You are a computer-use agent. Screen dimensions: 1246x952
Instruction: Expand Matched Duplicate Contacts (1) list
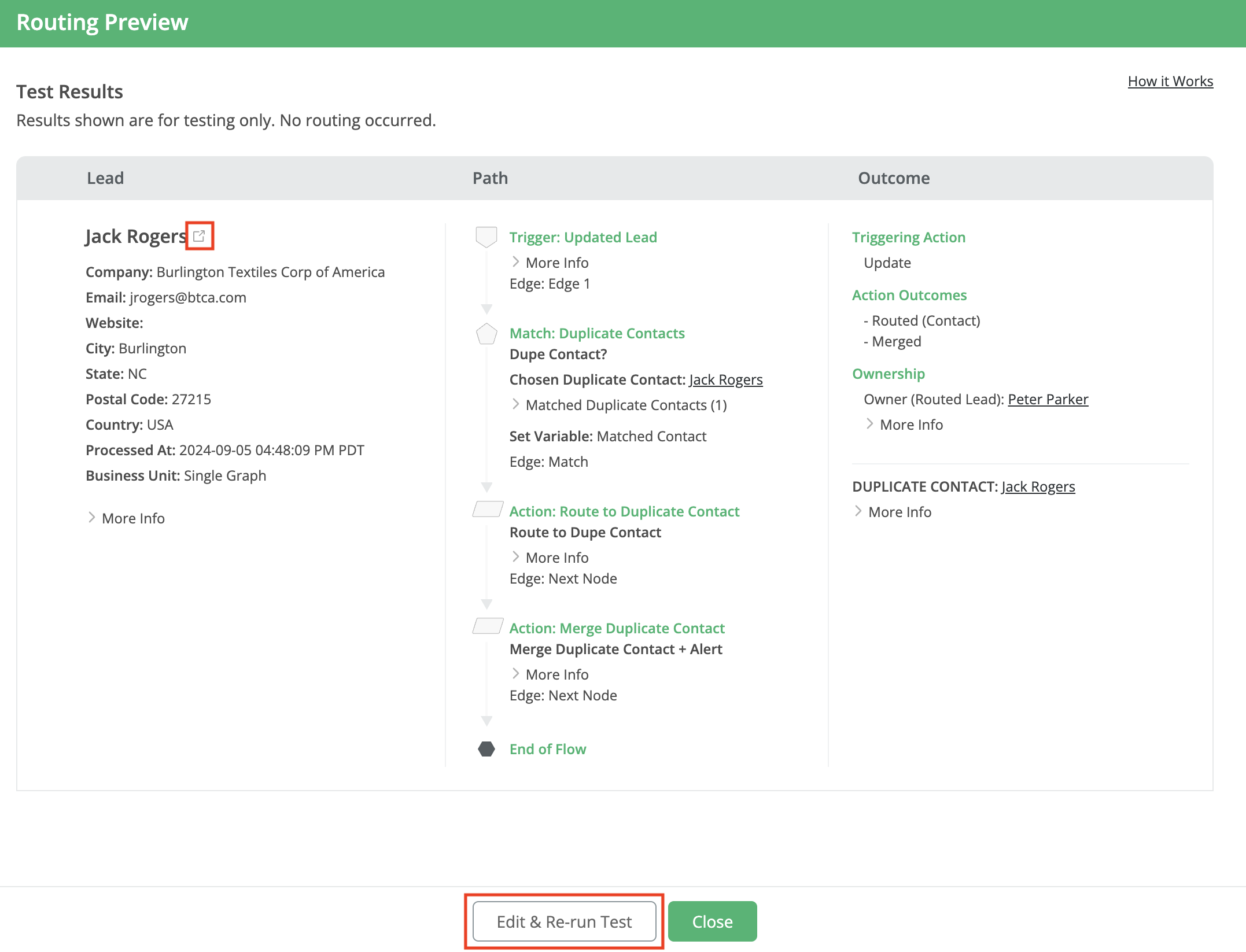(x=626, y=405)
